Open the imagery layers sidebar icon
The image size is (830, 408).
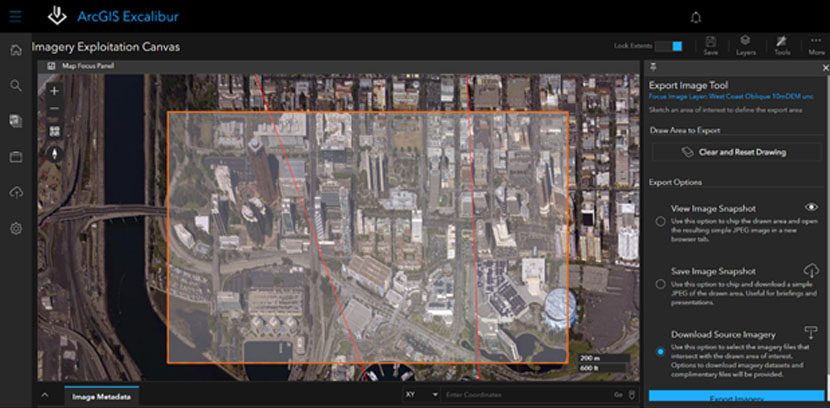[16, 121]
